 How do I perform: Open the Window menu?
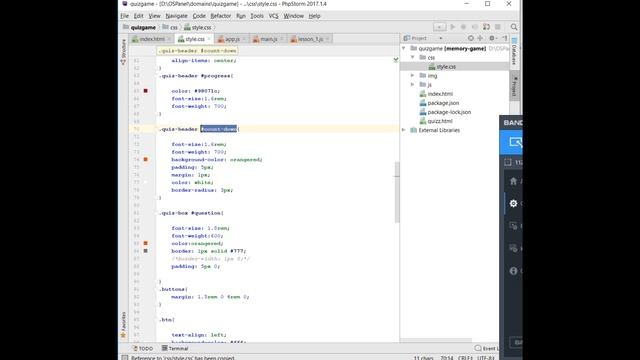(x=293, y=16)
